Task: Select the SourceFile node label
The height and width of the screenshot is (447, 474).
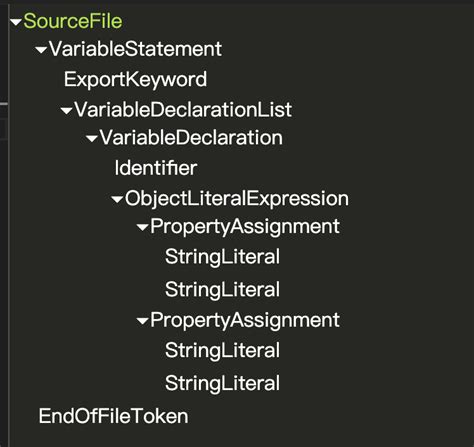Action: [x=73, y=21]
